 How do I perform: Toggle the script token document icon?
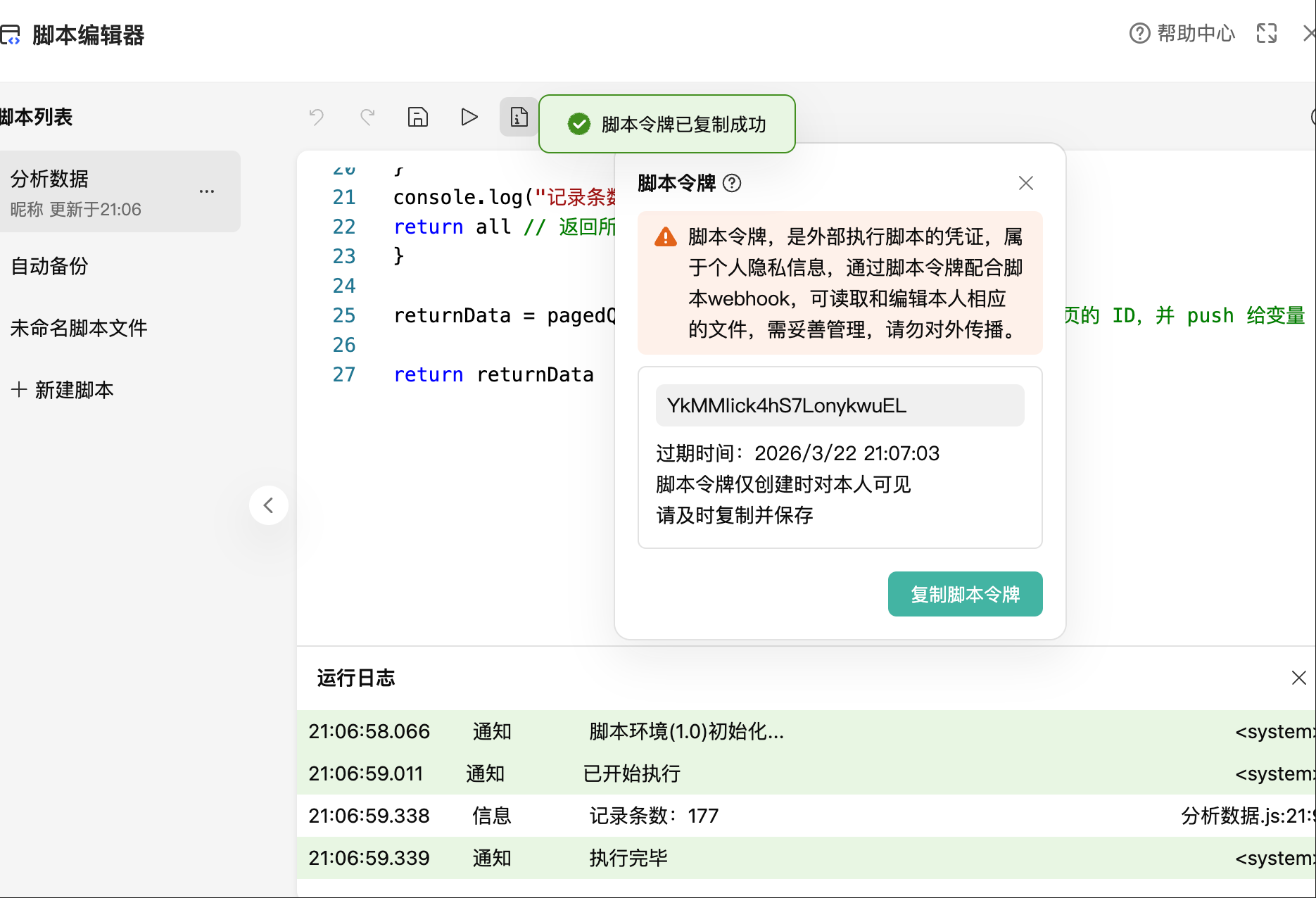coord(519,117)
